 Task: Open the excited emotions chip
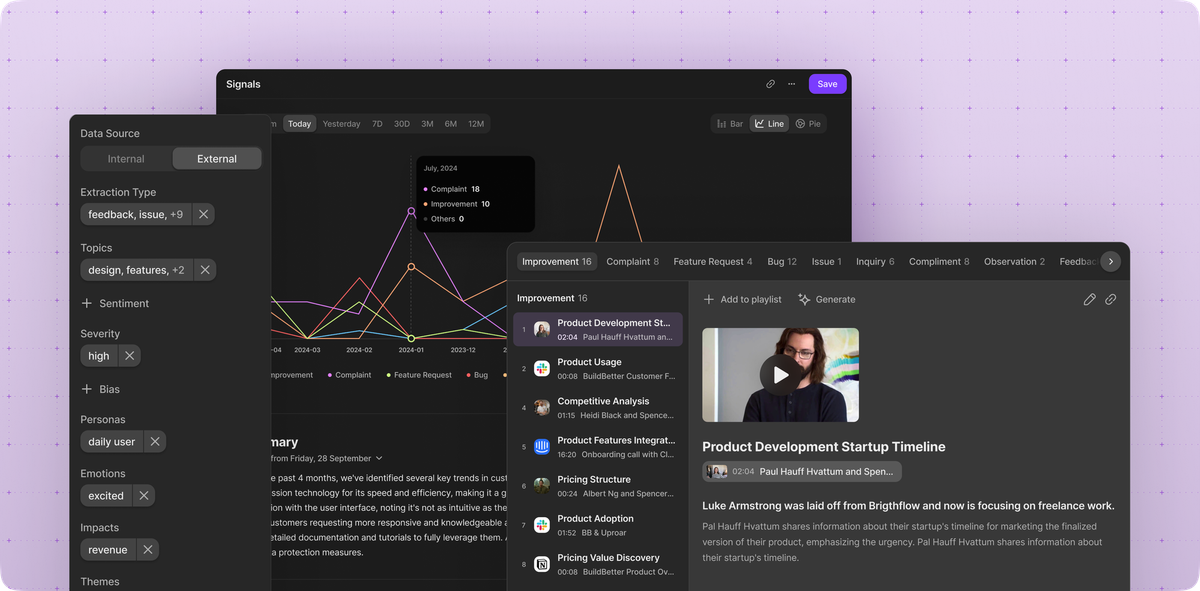coord(106,496)
